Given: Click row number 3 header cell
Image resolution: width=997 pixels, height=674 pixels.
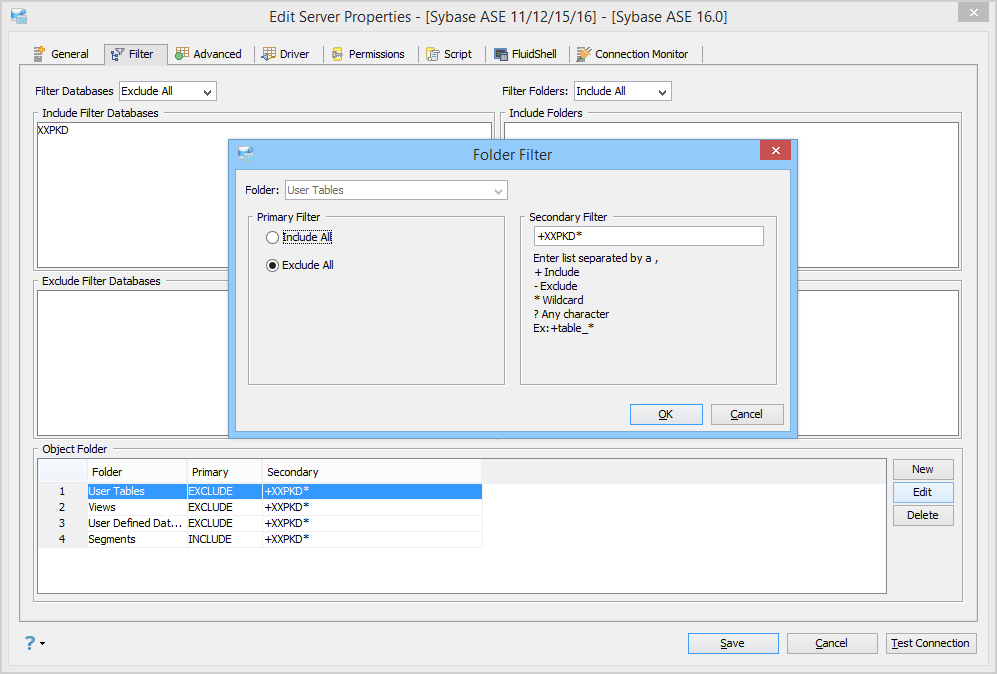Looking at the screenshot, I should pos(62,523).
